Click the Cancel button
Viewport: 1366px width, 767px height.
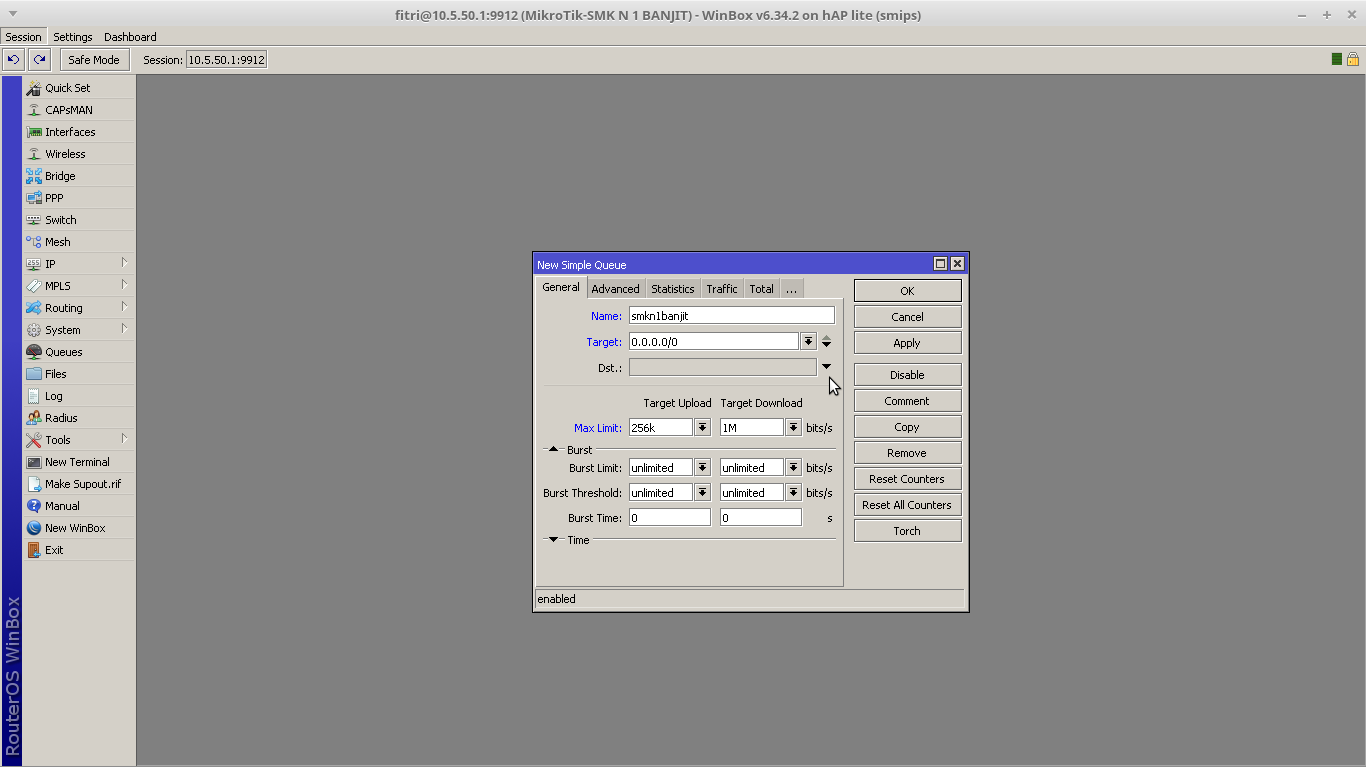pos(907,317)
